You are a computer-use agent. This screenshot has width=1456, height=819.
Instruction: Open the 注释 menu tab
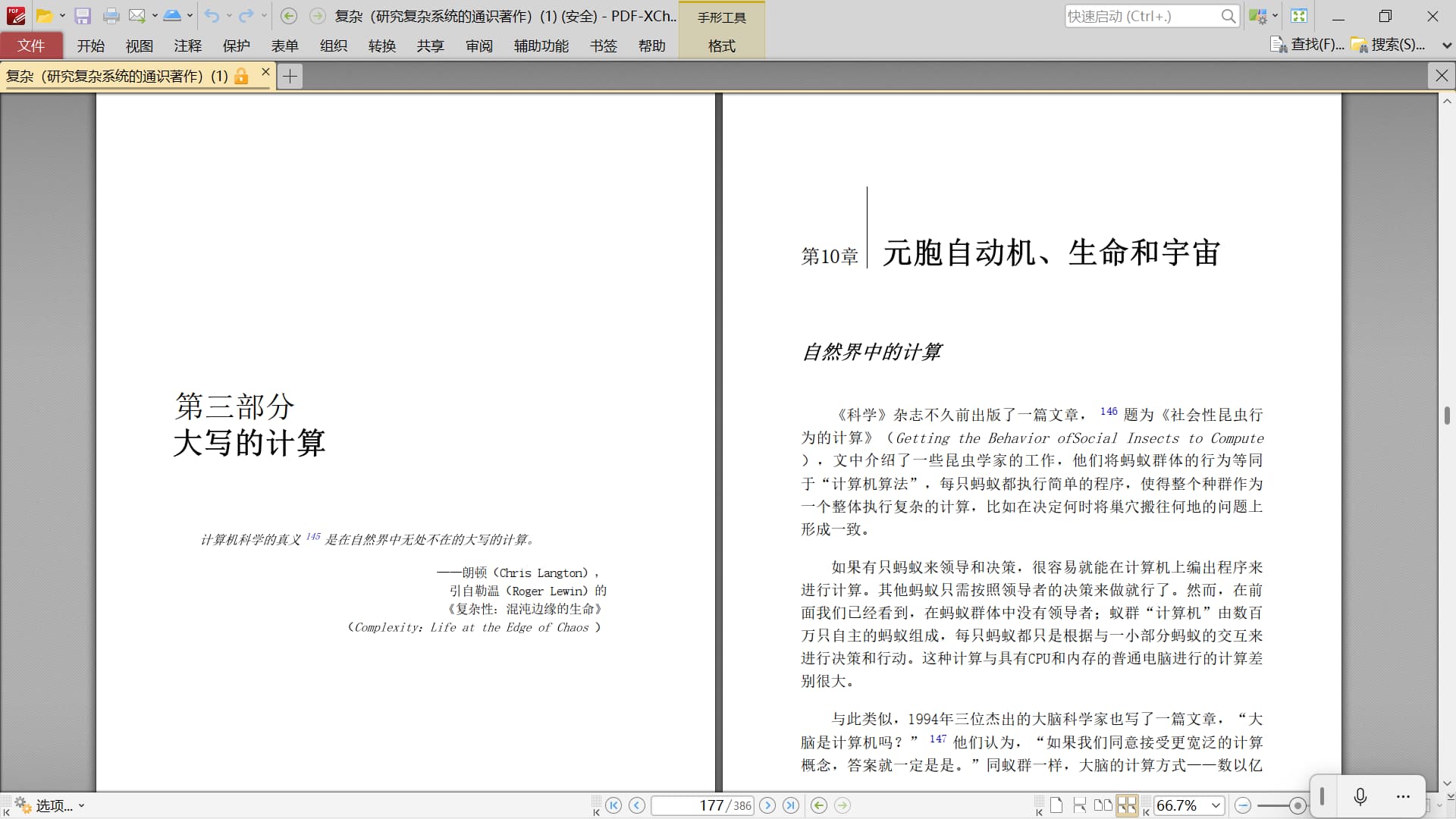point(187,45)
